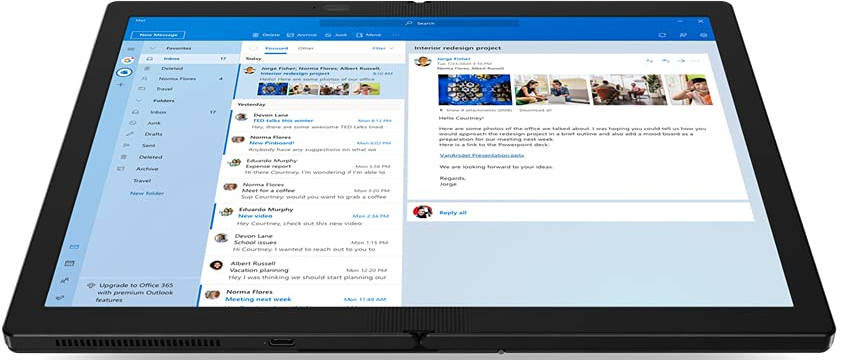
Task: Open Devon Lane School issues email
Action: coord(303,243)
